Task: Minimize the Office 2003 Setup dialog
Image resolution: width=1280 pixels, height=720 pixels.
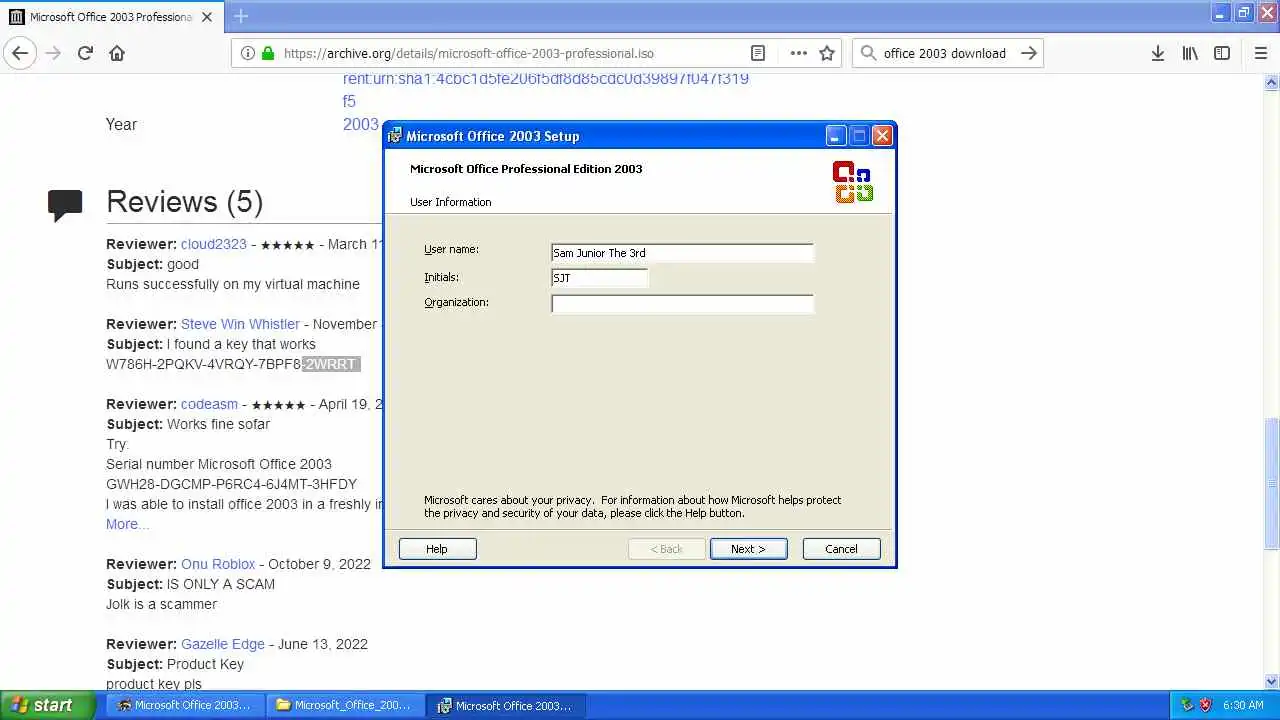Action: click(x=836, y=136)
